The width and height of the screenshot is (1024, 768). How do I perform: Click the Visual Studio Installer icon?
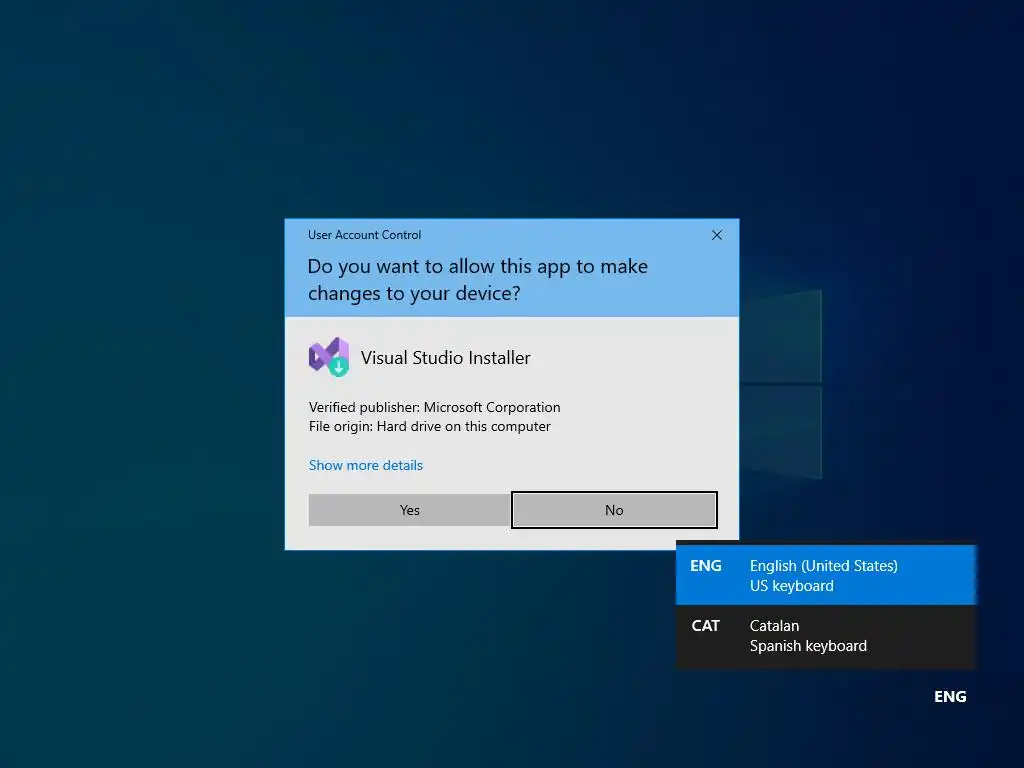pyautogui.click(x=329, y=357)
